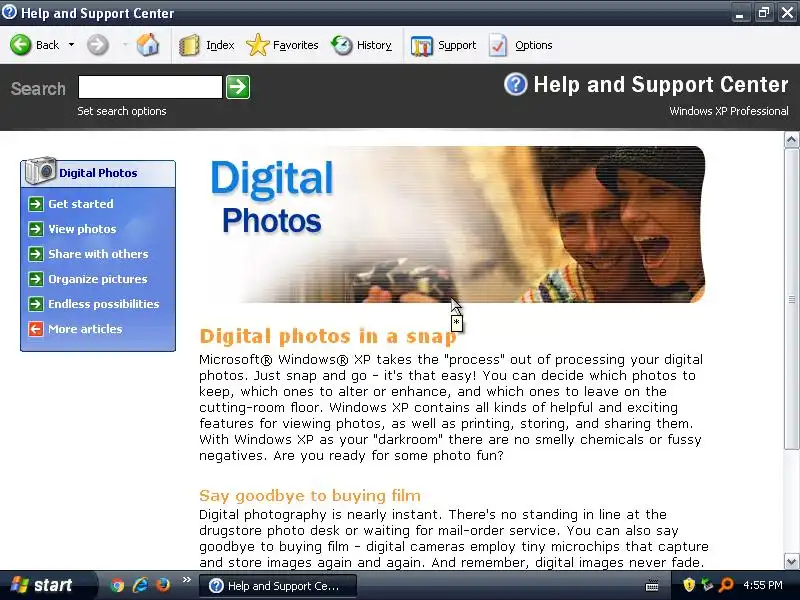Open Organize pictures article
Screen dimensions: 800x600
point(97,279)
